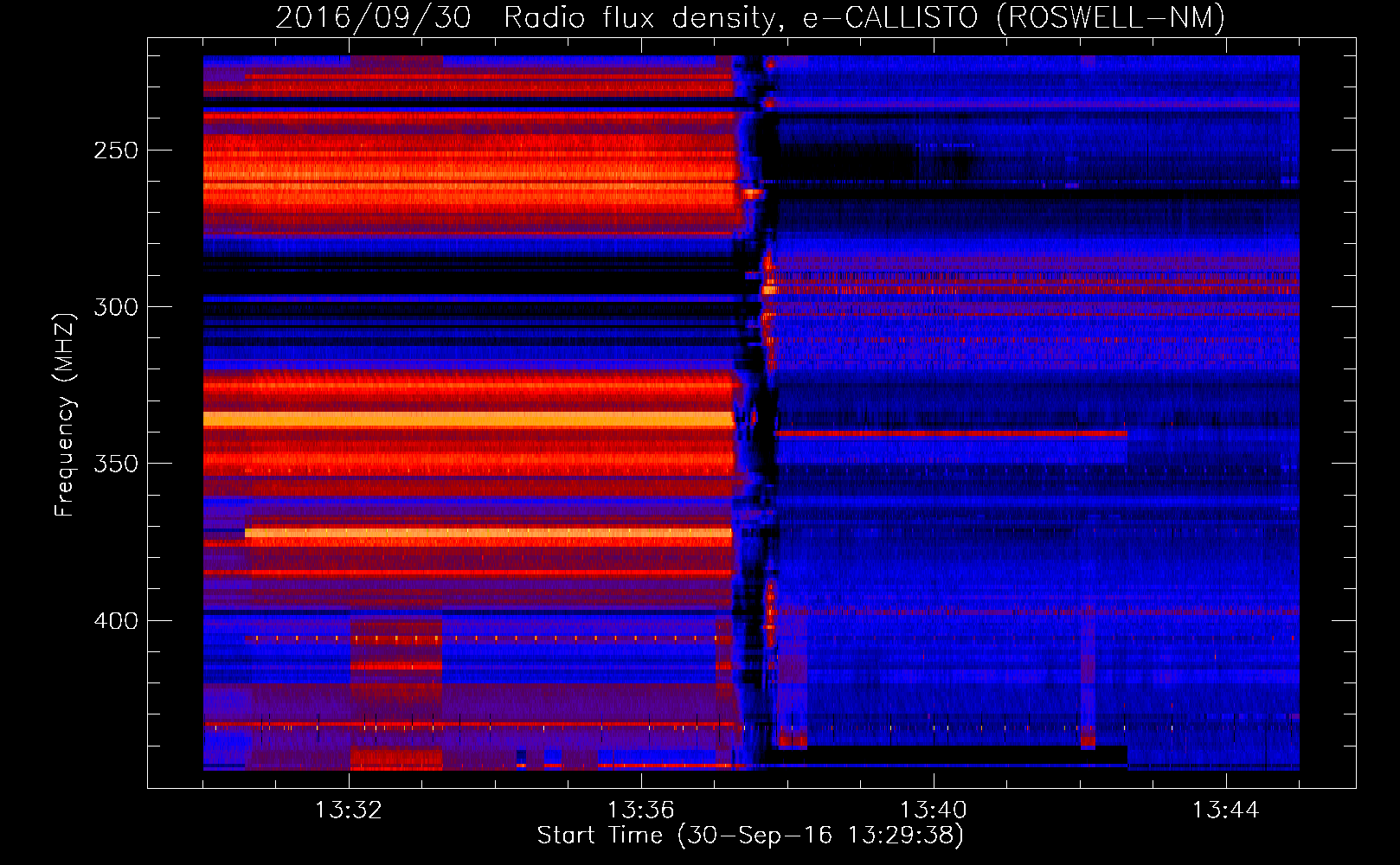Click the 300 frequency tick label

tap(116, 307)
